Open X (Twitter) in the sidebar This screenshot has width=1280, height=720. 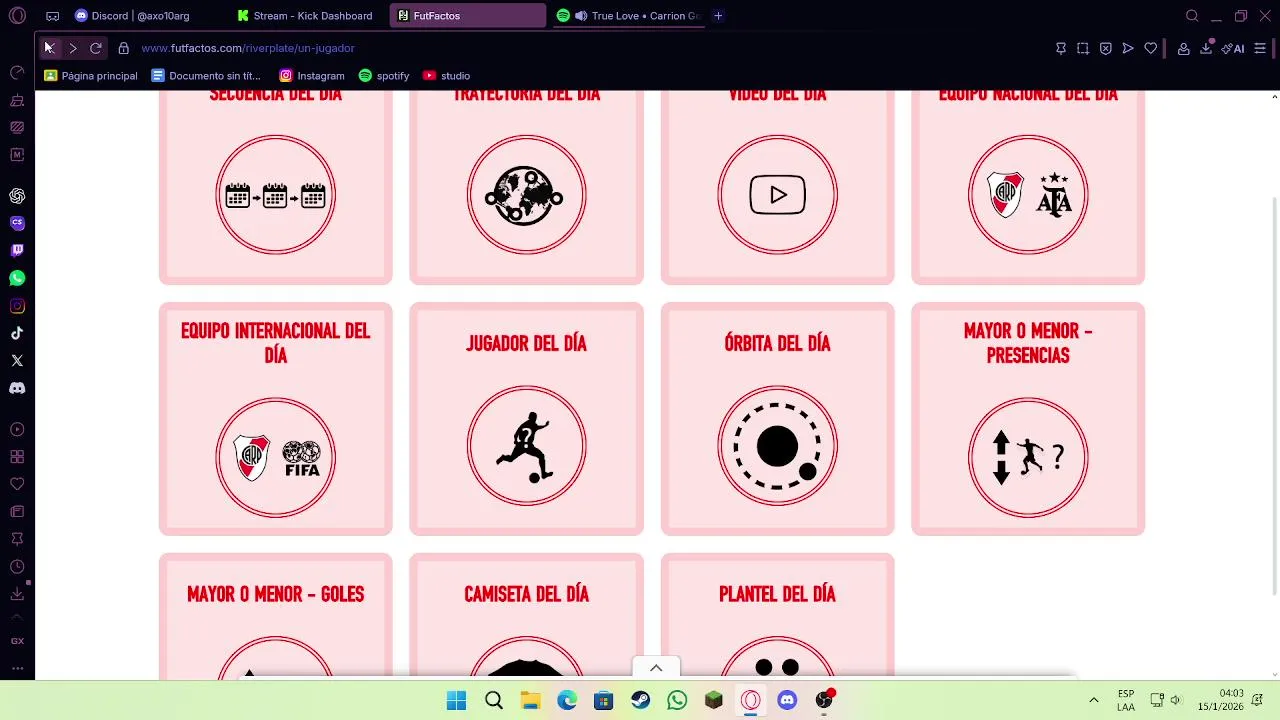(x=17, y=360)
